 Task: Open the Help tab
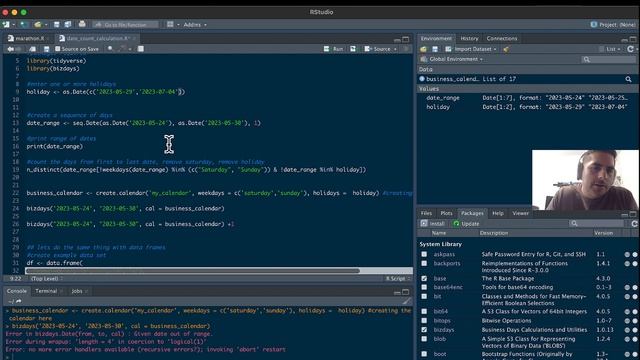498,213
